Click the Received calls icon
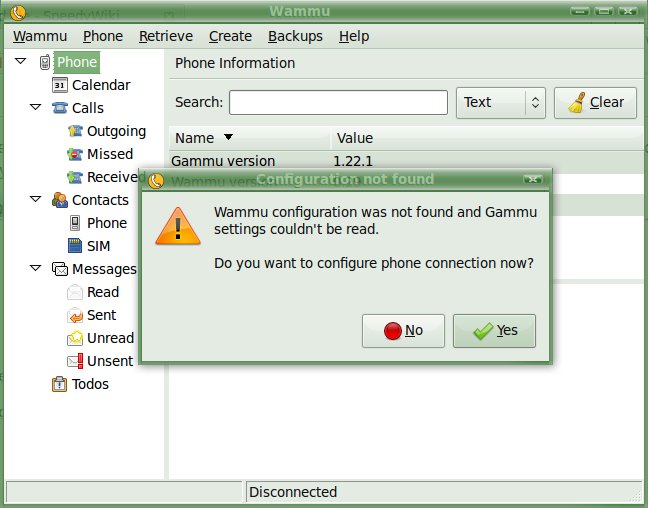The width and height of the screenshot is (648, 508). coord(75,177)
